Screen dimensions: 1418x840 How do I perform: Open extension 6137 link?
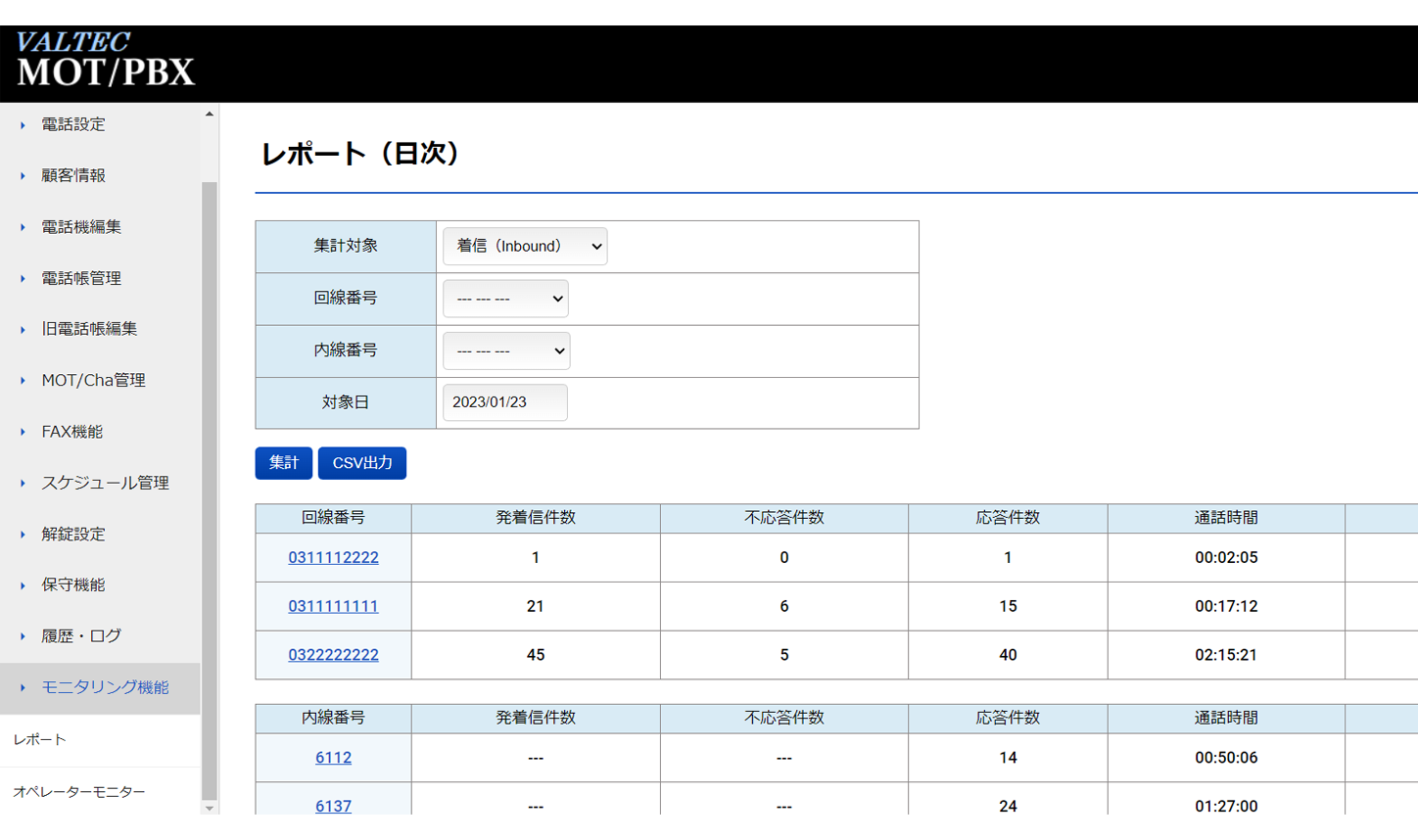coord(333,806)
